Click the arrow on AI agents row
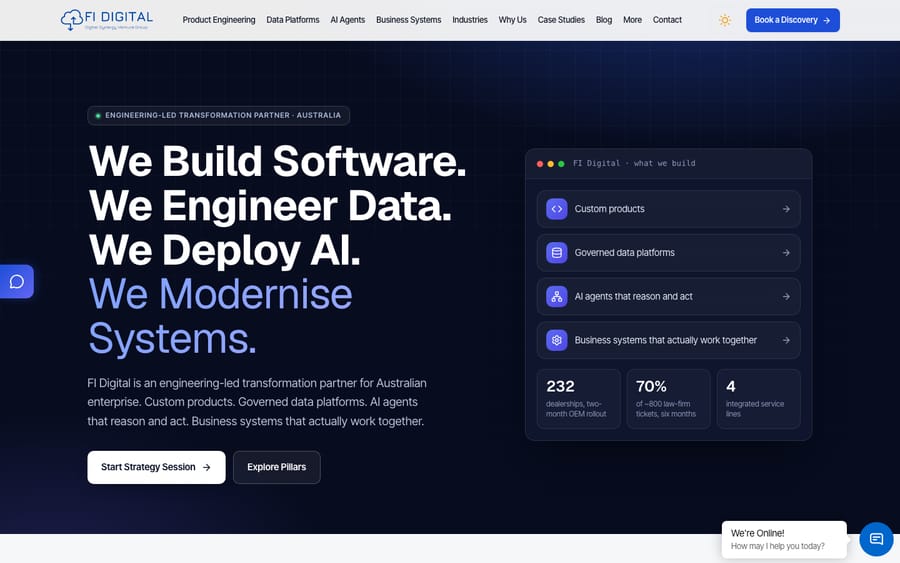 [x=786, y=296]
